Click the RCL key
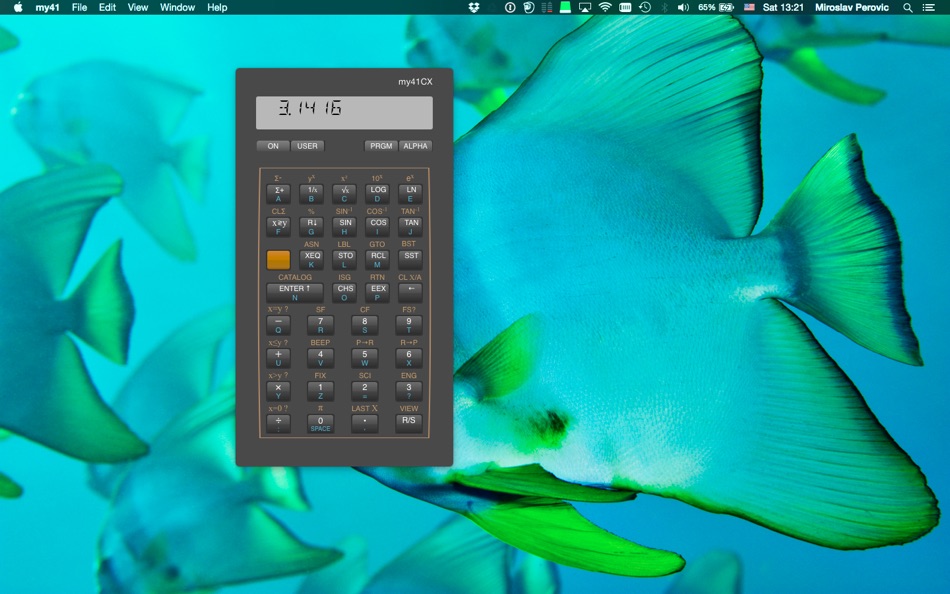 tap(377, 259)
